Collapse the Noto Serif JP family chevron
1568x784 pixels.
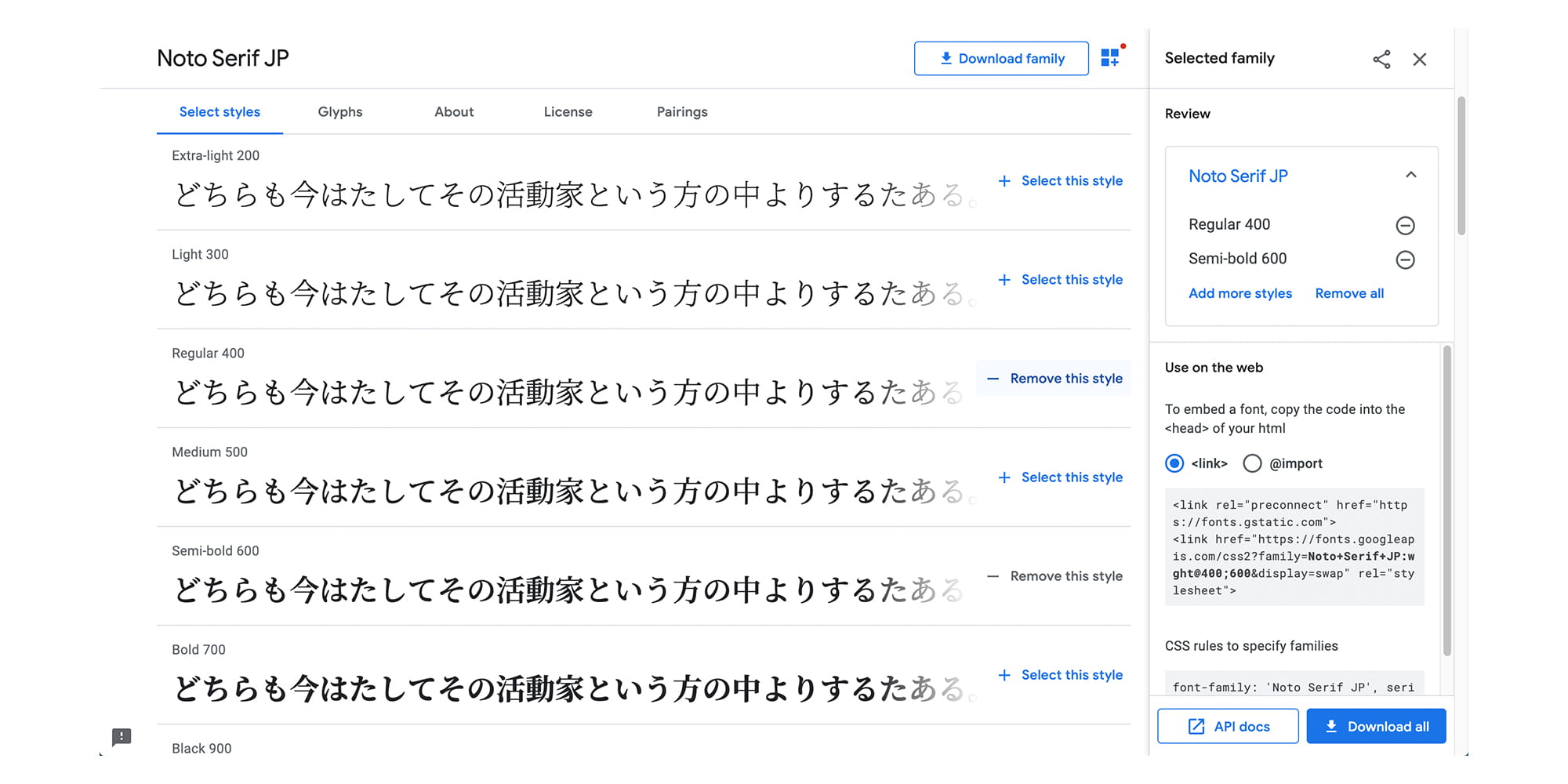click(x=1411, y=175)
